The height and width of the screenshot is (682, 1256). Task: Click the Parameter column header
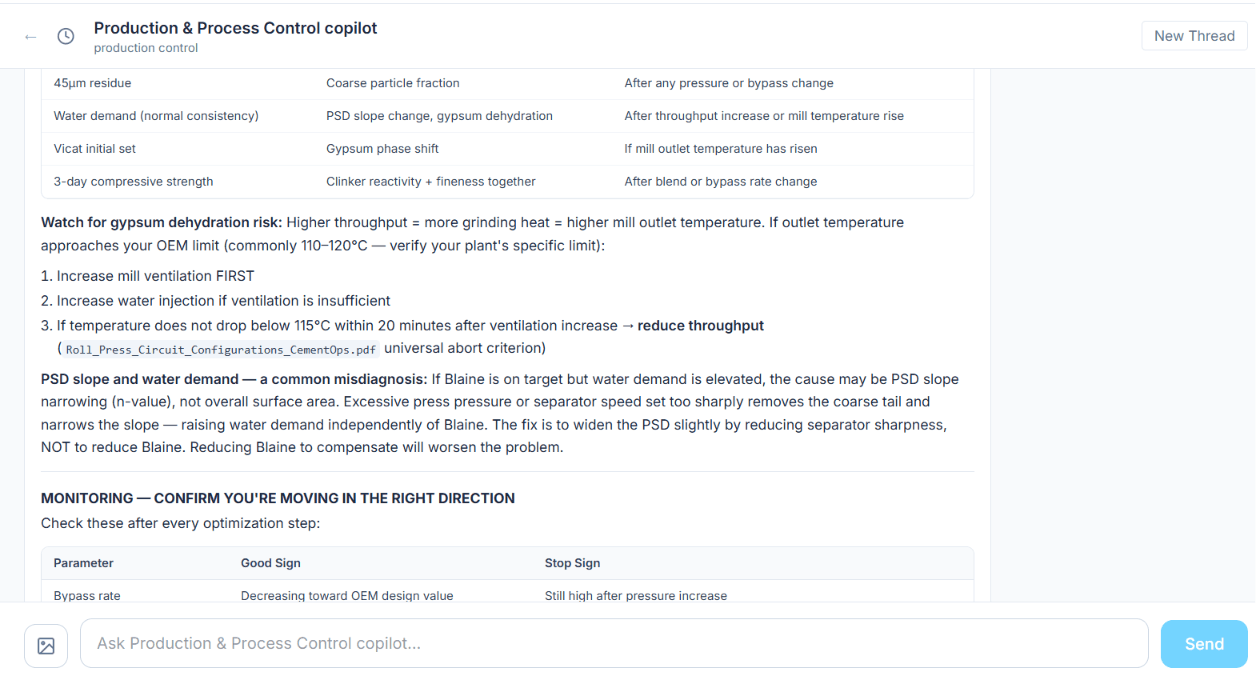(84, 563)
